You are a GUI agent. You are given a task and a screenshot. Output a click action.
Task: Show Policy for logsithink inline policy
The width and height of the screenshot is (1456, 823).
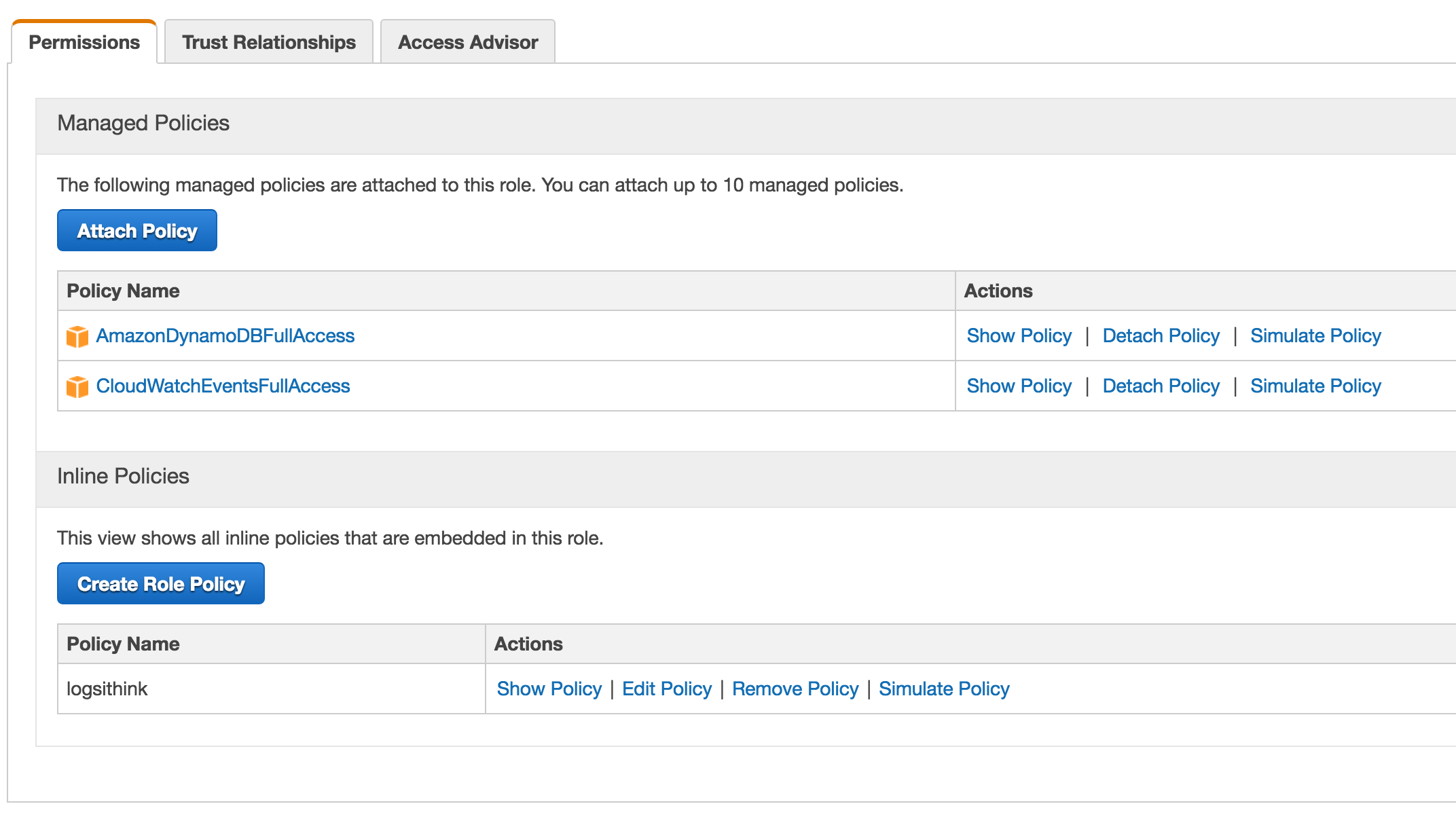click(x=549, y=689)
